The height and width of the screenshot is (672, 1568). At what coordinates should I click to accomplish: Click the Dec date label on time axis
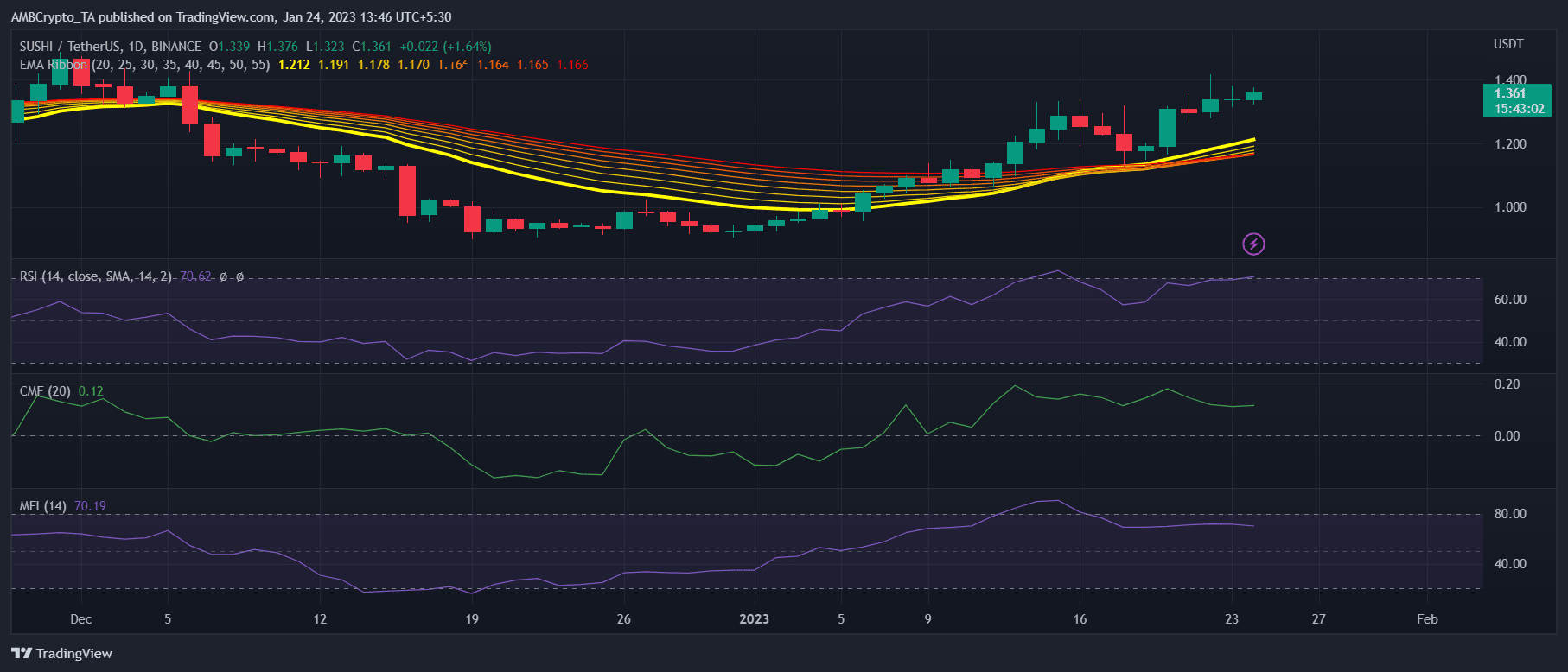[x=81, y=619]
